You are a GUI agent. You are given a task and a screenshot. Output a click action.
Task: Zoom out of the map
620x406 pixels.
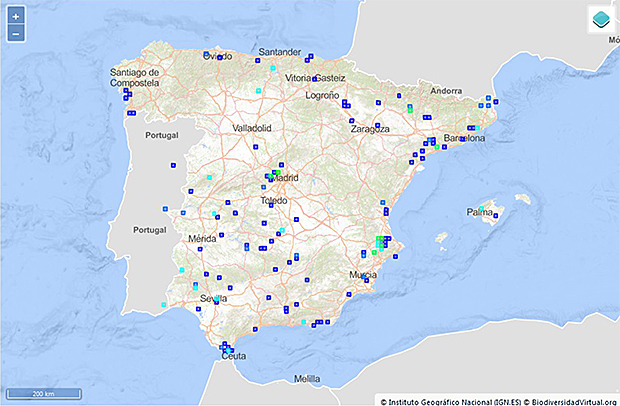click(x=16, y=34)
